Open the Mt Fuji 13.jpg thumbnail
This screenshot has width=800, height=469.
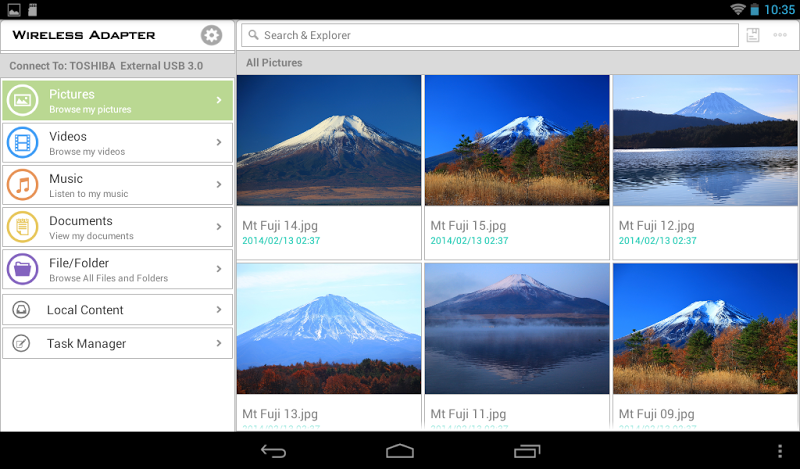tap(329, 329)
